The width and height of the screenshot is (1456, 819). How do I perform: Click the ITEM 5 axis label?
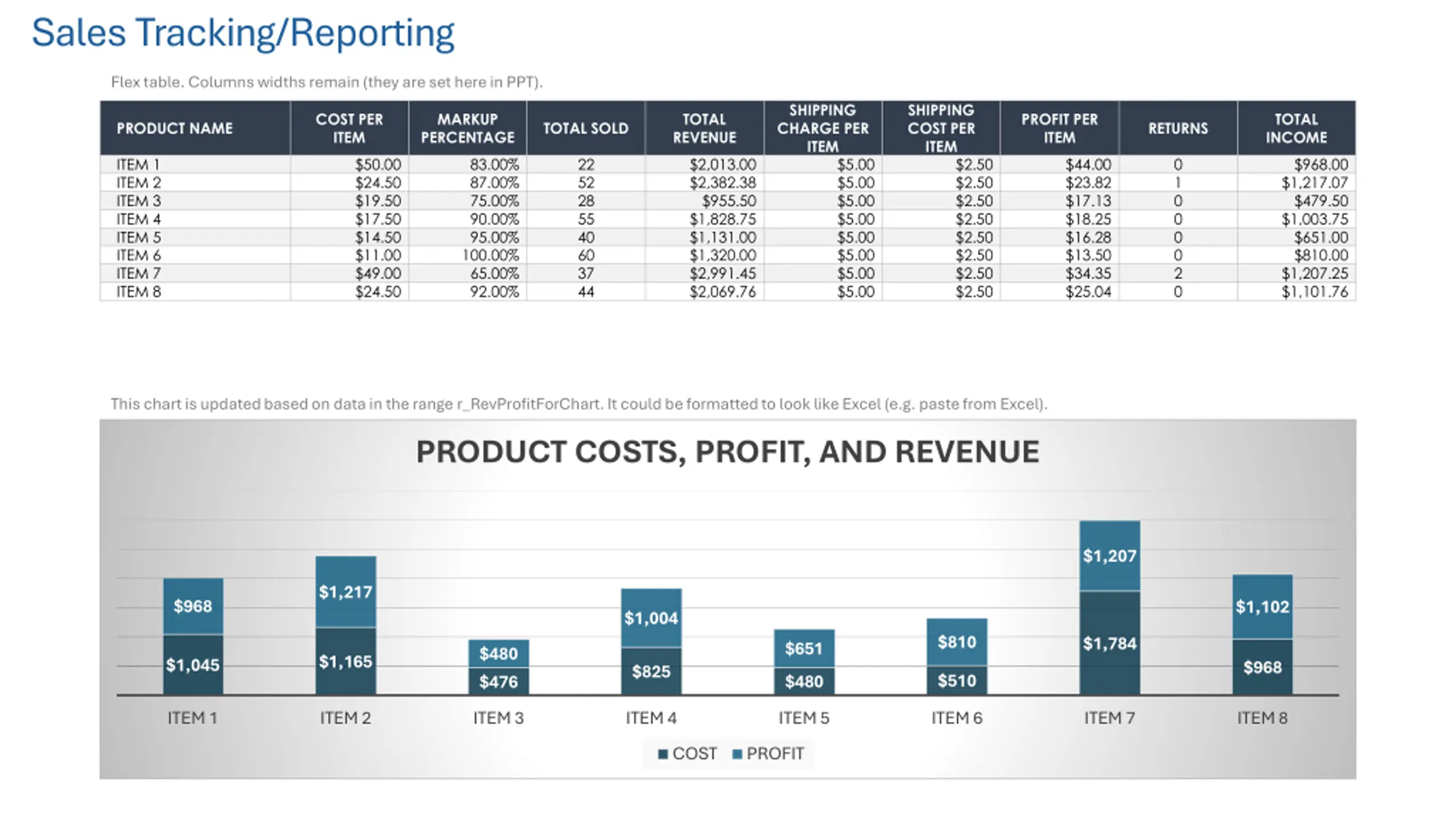coord(804,718)
